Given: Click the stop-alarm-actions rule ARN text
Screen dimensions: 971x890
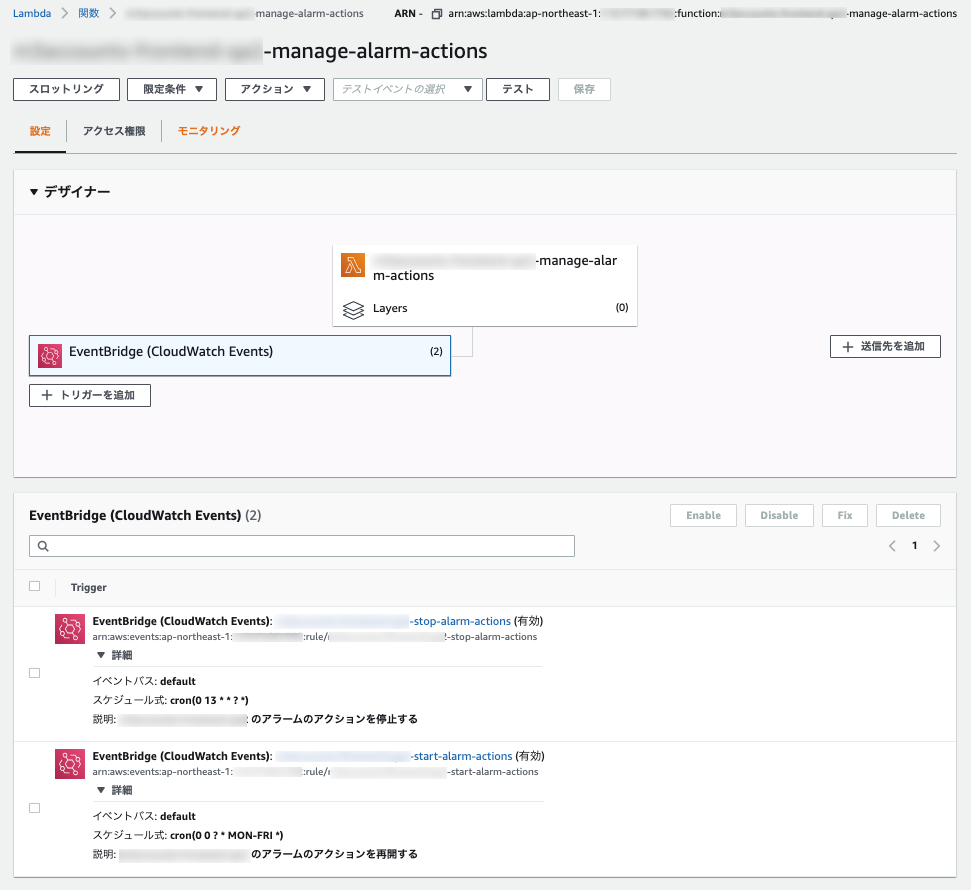Looking at the screenshot, I should tap(315, 637).
